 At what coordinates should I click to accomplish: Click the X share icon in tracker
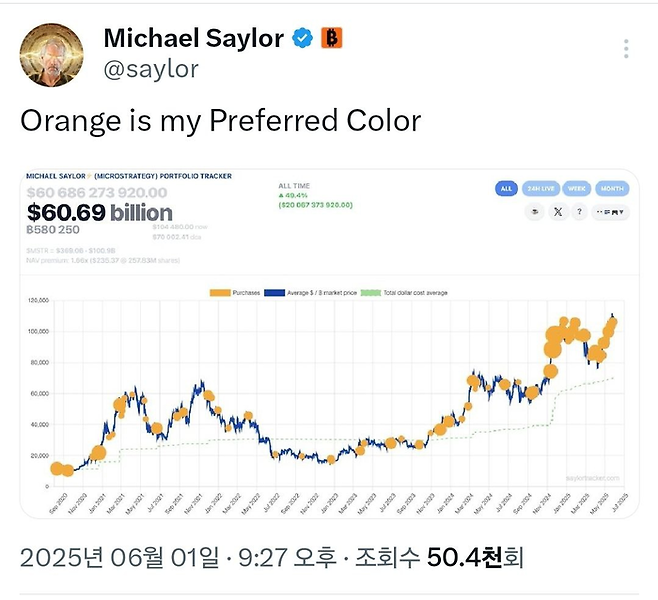(x=557, y=212)
